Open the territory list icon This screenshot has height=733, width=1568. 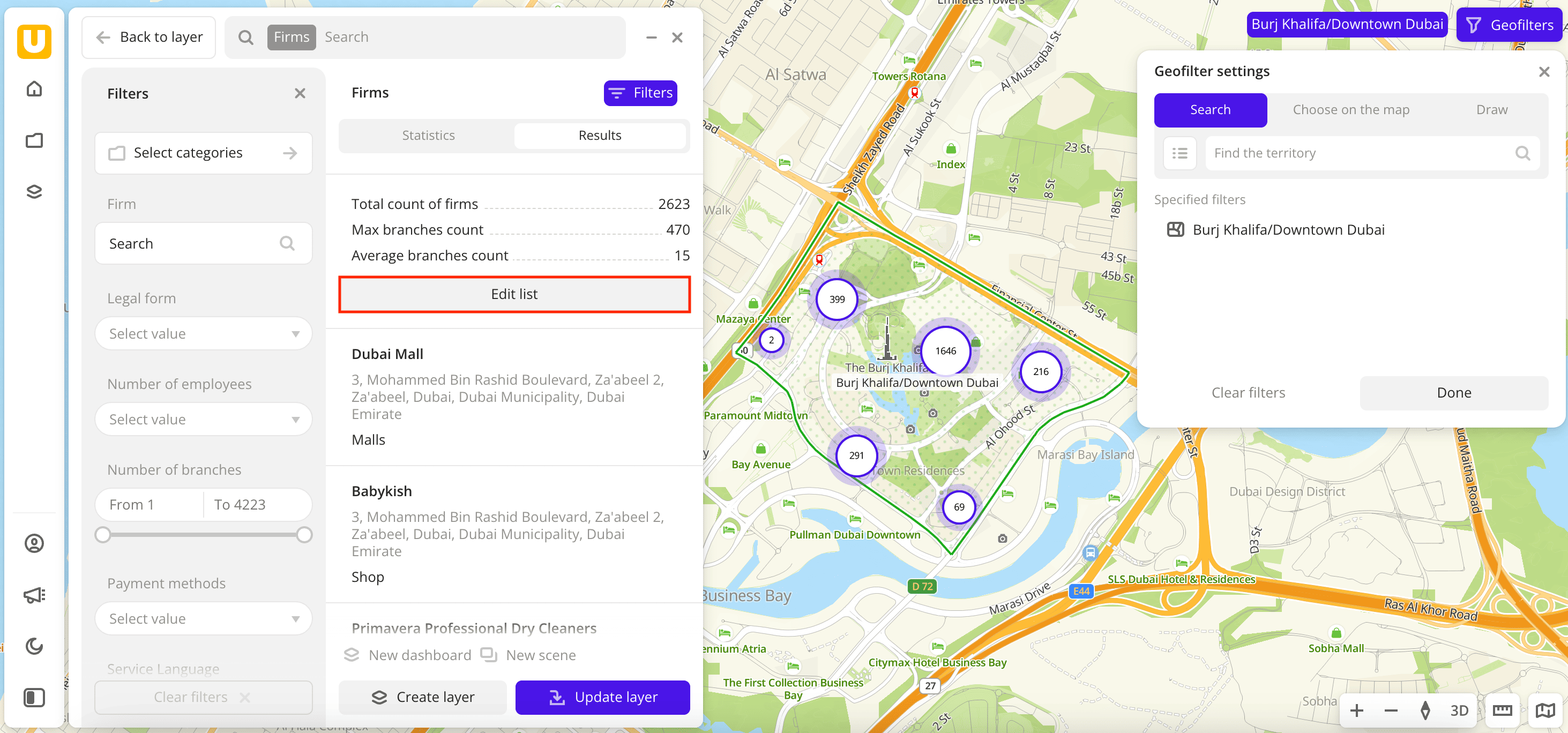[1179, 153]
